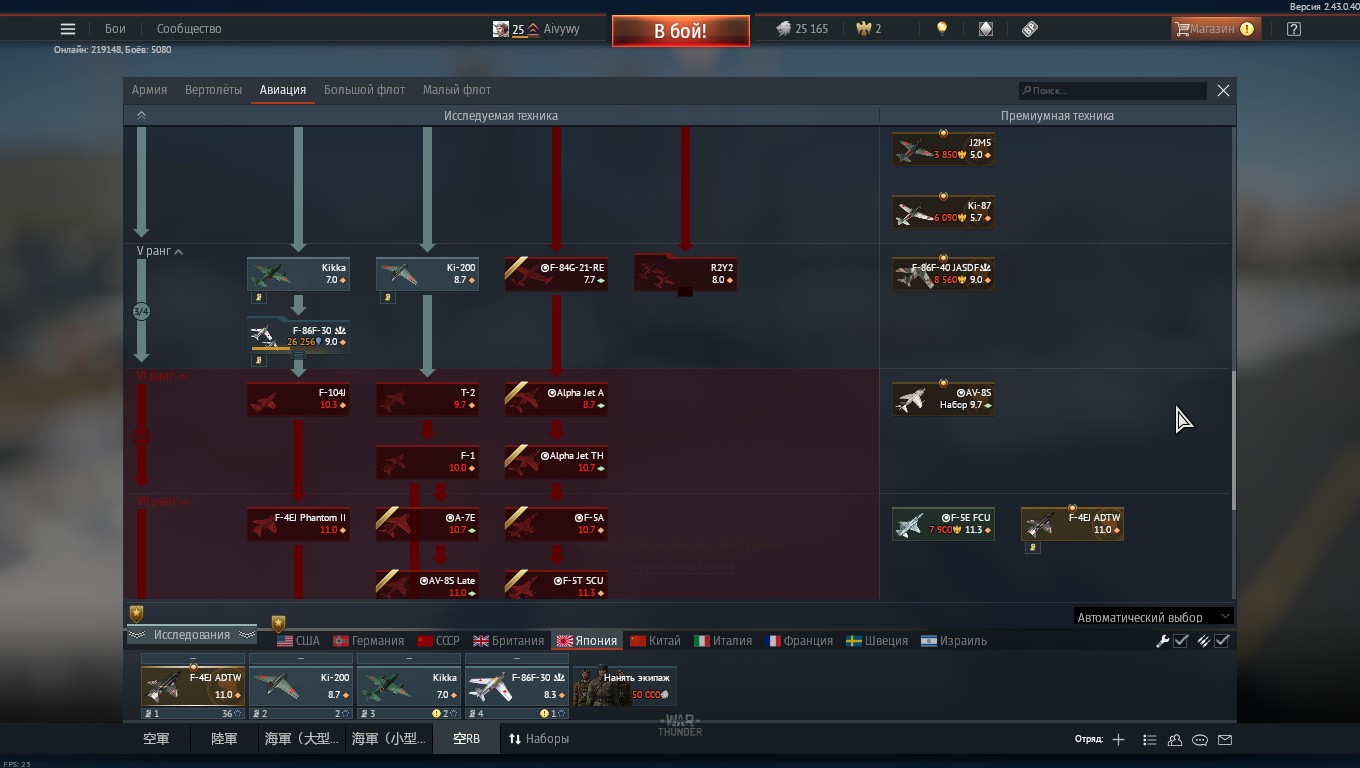Collapse the VI ранг section

[162, 376]
